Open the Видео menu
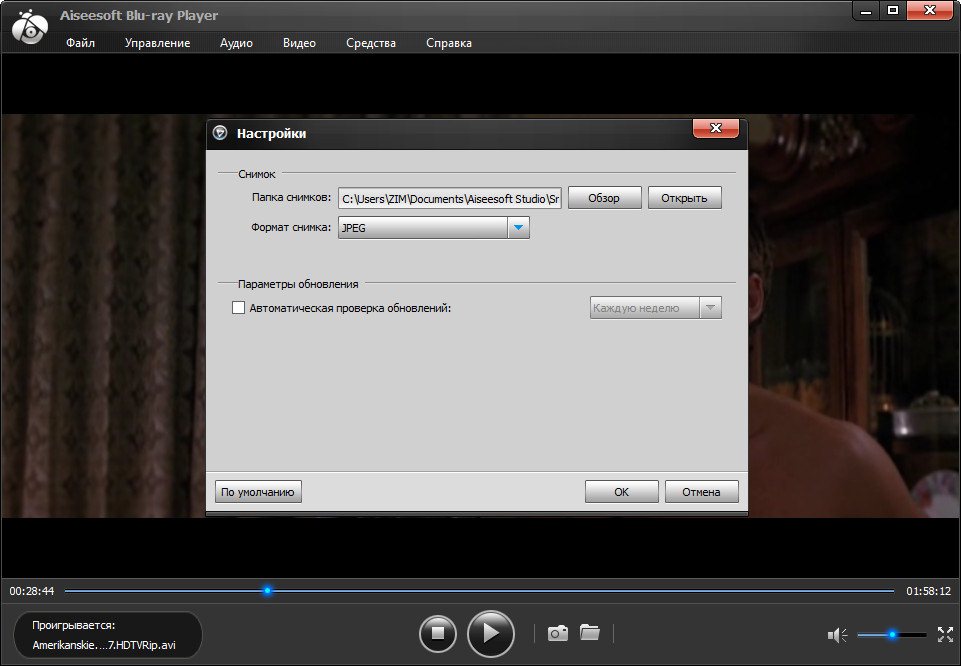Screen dimensions: 961x666 299,43
